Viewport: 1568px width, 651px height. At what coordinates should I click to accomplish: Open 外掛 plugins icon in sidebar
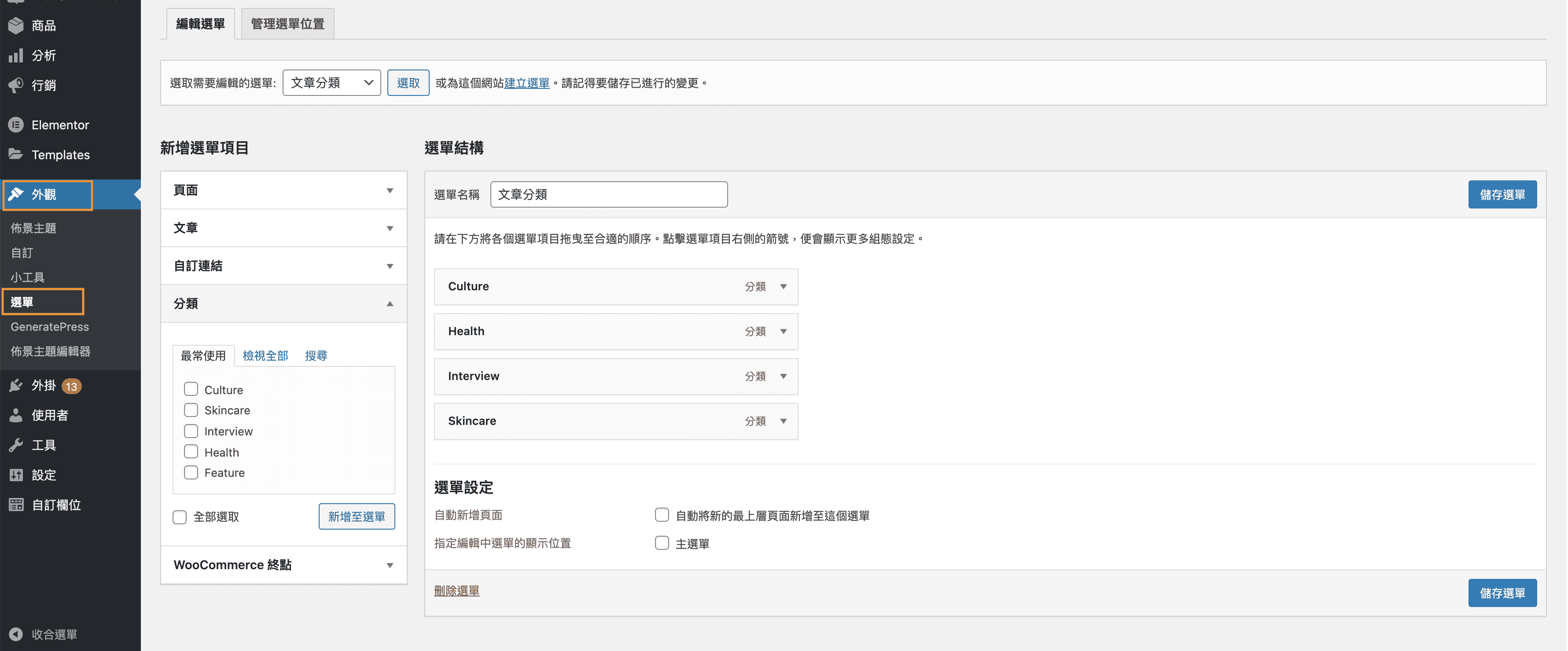16,386
